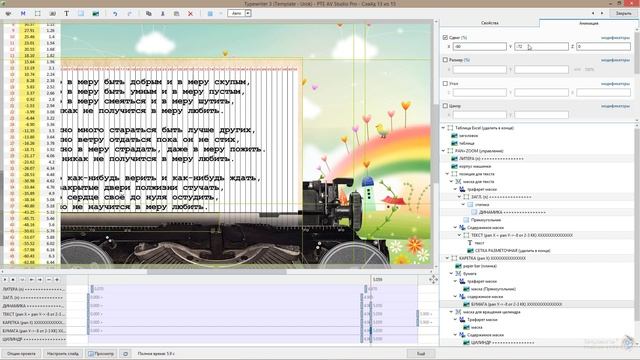The width and height of the screenshot is (640, 360).
Task: Click the four-arrow icon right of the timeline
Action: 433,279
